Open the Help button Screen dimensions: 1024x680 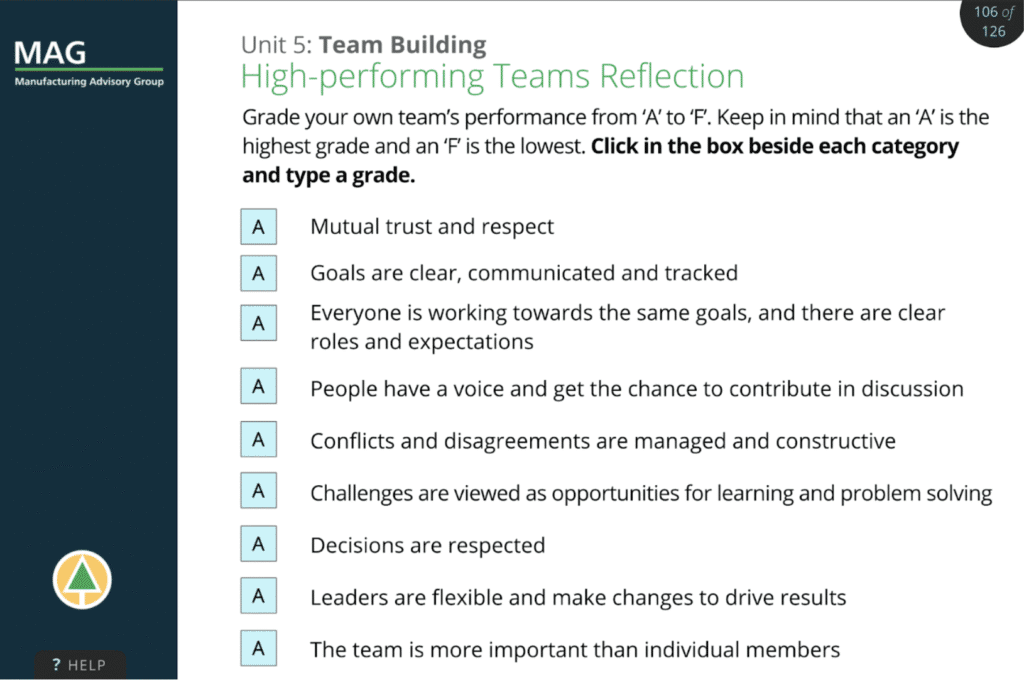(80, 664)
